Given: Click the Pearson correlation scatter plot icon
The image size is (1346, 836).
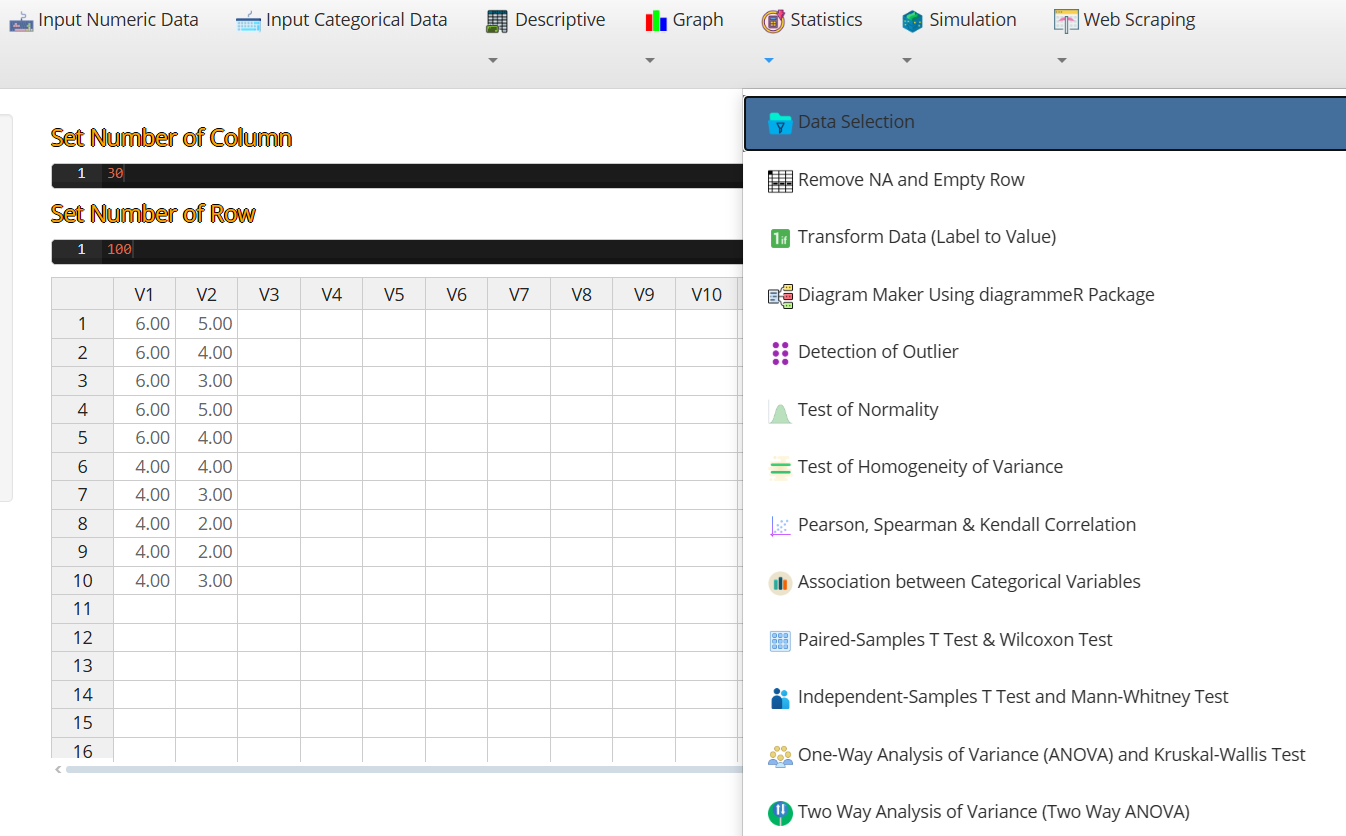Looking at the screenshot, I should point(780,526).
